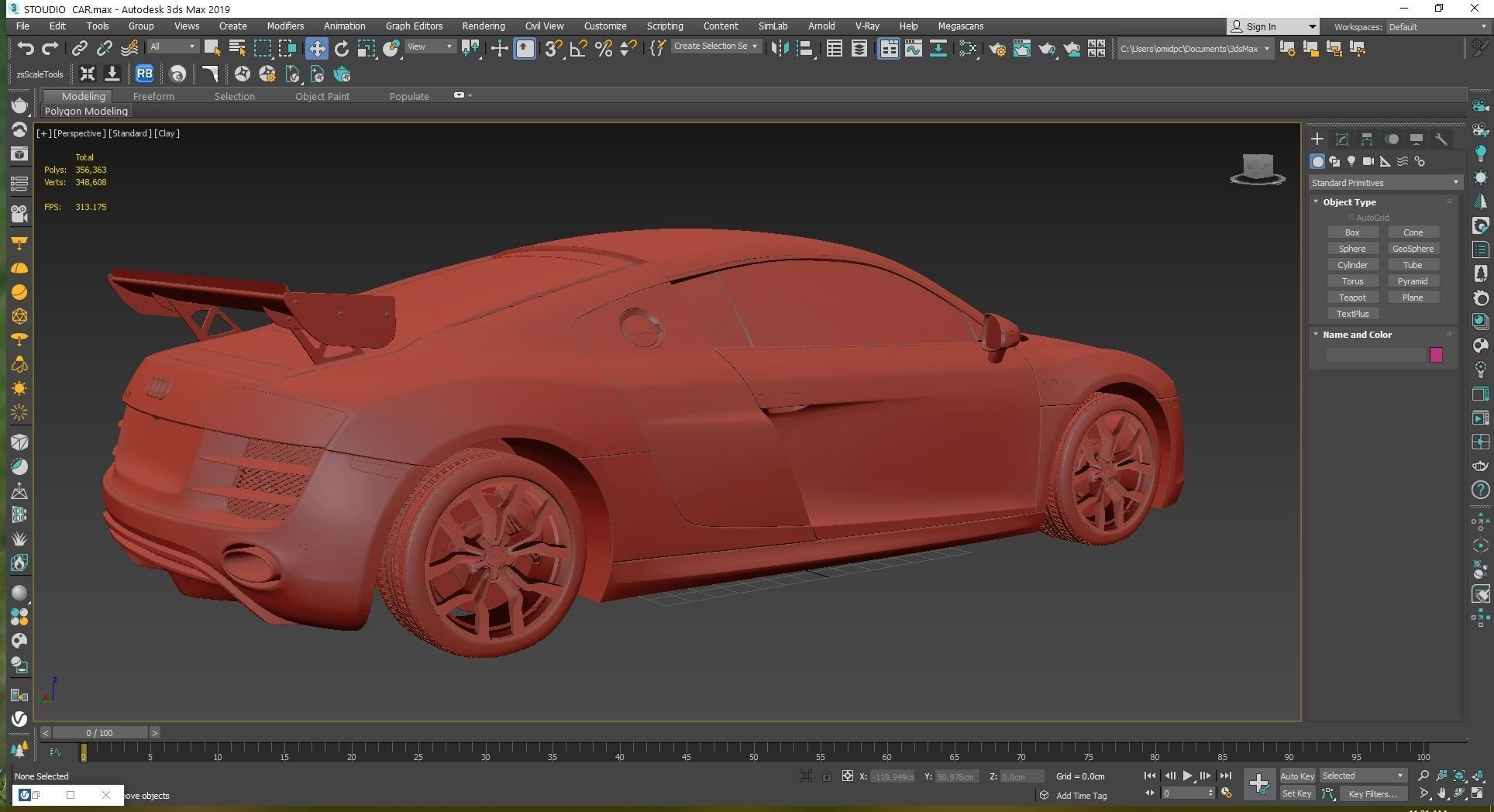Open Render Setup teapot icon
Viewport: 1494px width, 812px height.
pos(997,49)
